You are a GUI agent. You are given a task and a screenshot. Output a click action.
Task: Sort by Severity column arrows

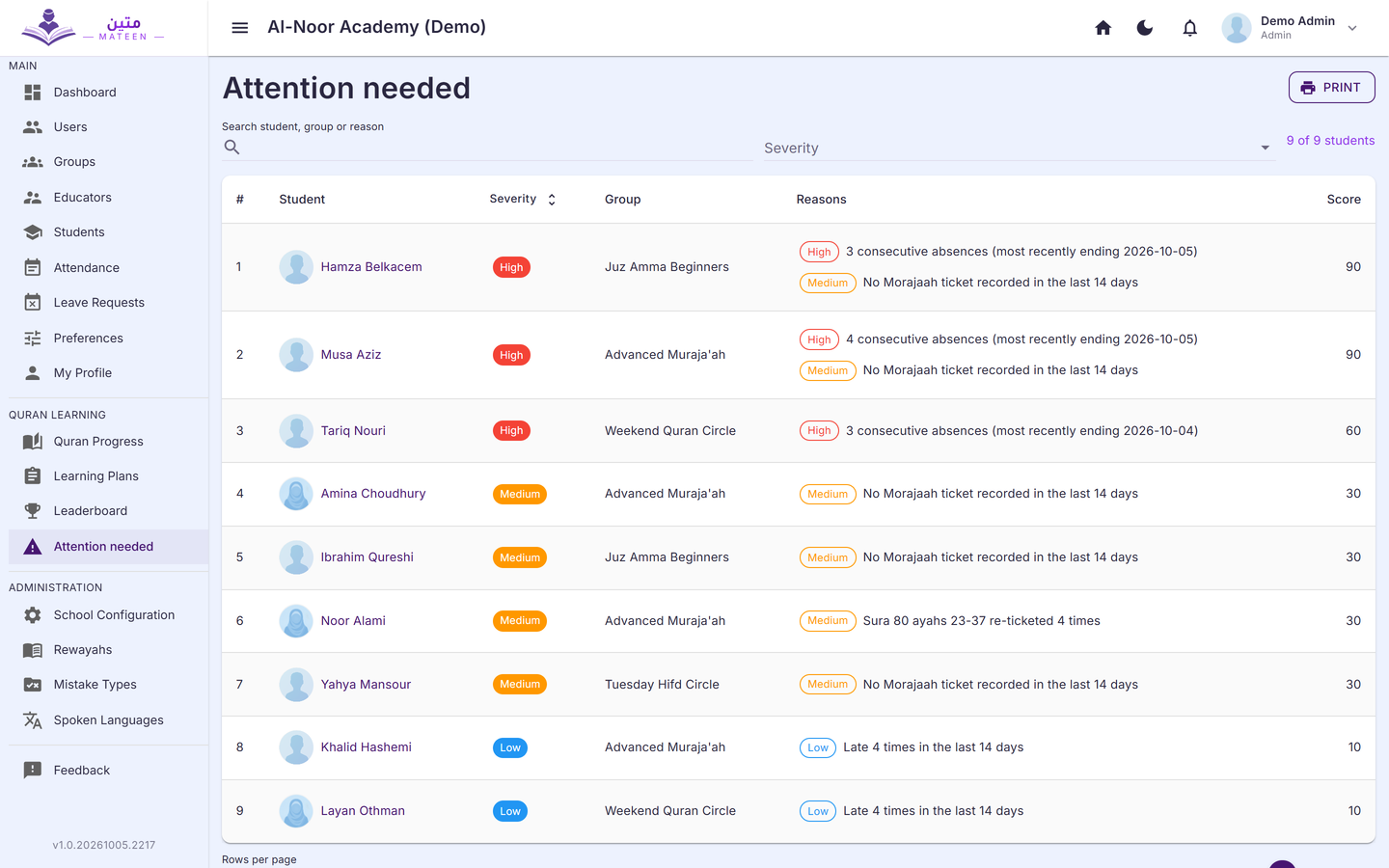(x=552, y=200)
